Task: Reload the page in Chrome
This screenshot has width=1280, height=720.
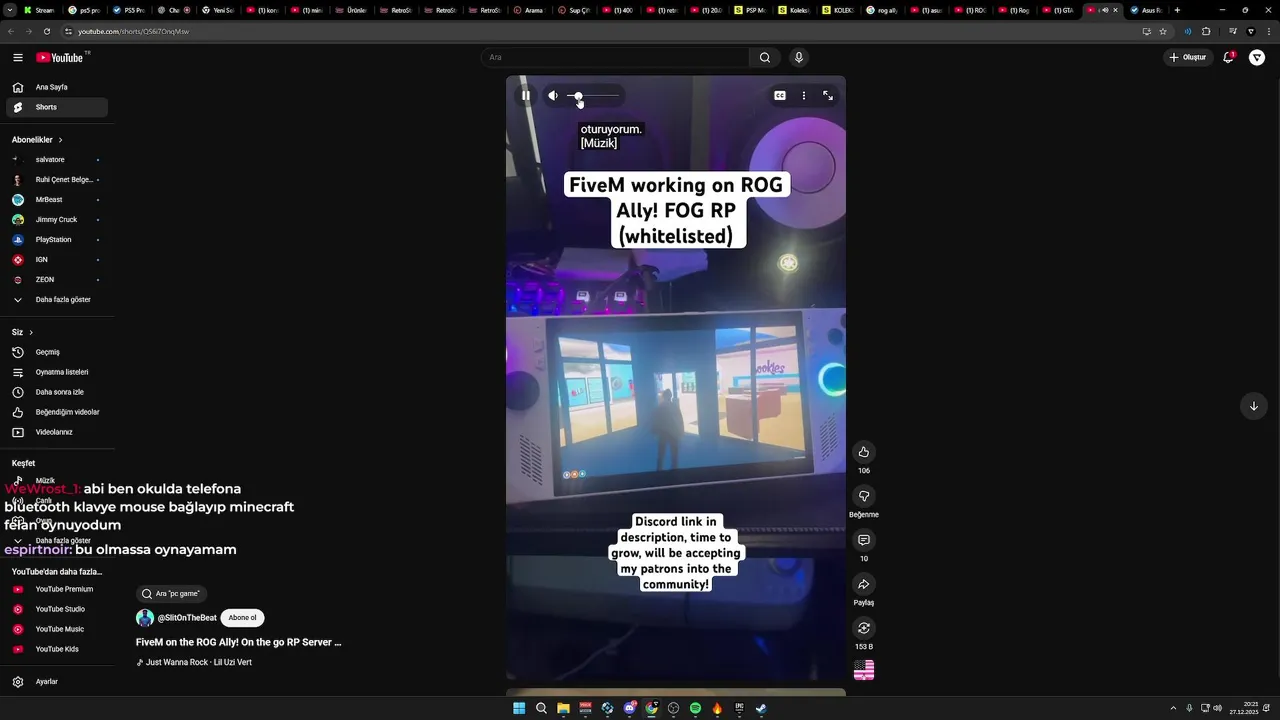Action: click(x=46, y=31)
